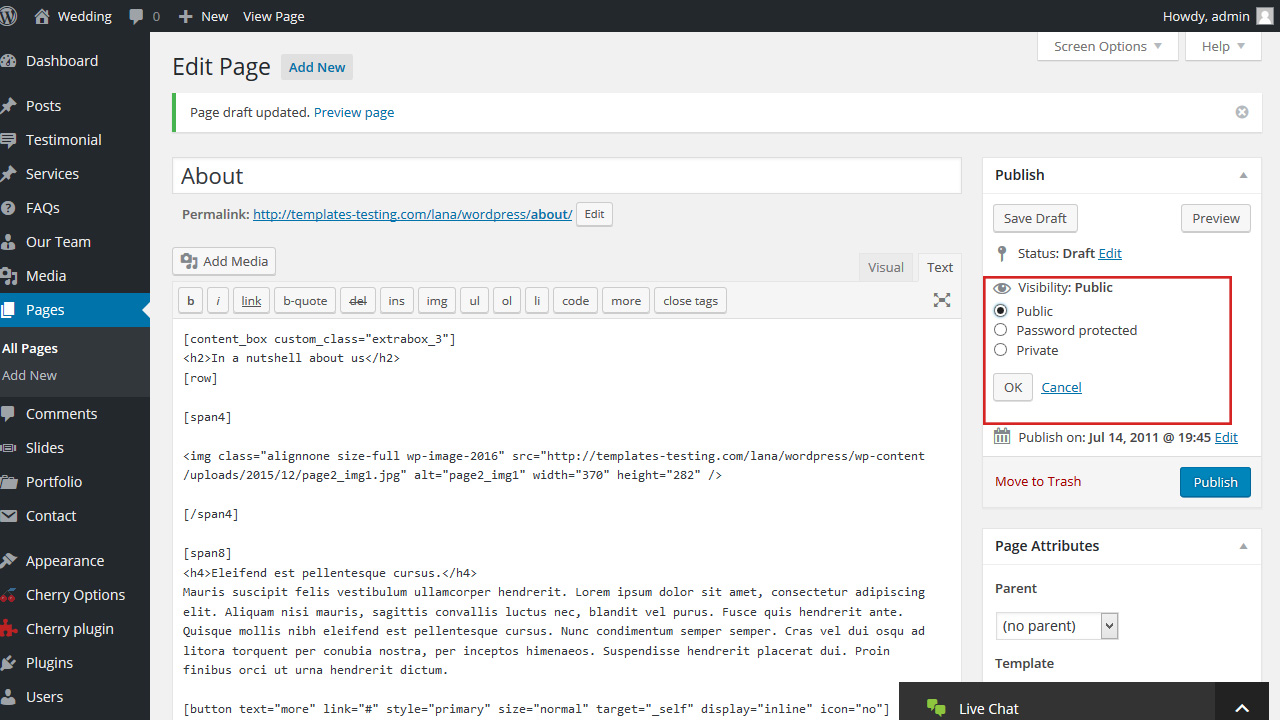Click the WordPress logo icon

[10, 16]
